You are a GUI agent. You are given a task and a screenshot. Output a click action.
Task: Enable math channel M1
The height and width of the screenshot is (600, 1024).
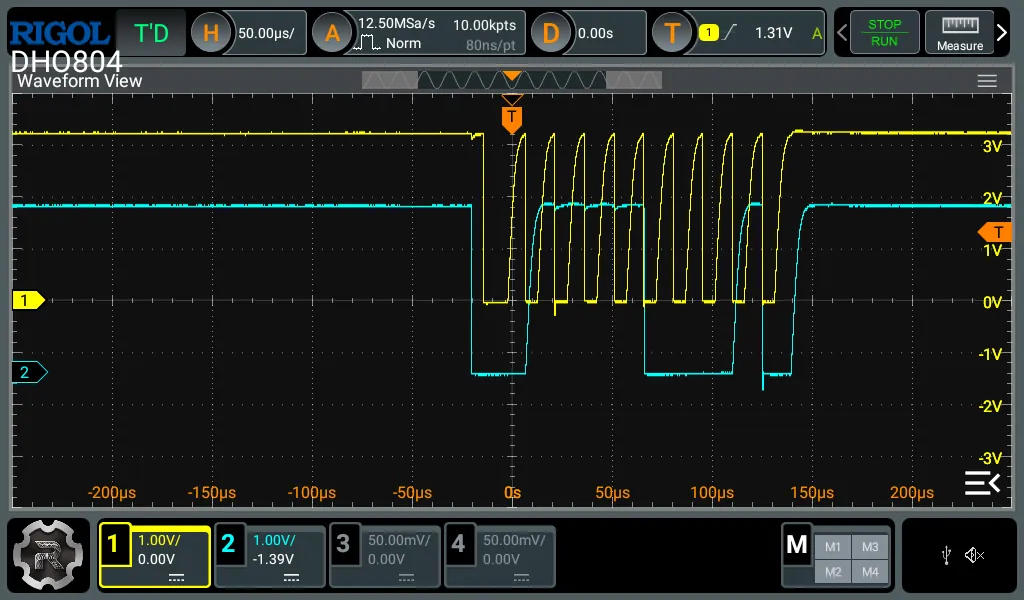click(833, 547)
